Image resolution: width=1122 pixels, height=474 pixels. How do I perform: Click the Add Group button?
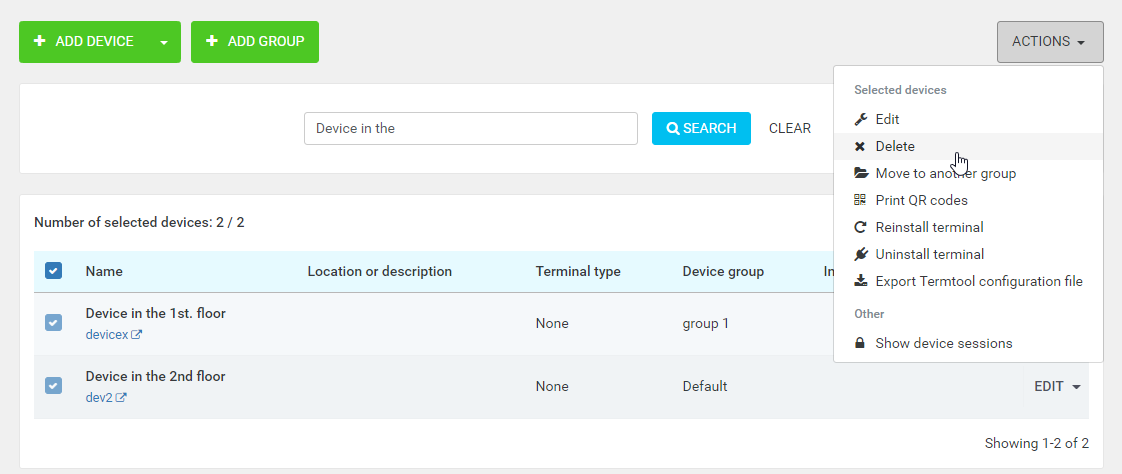[x=255, y=42]
